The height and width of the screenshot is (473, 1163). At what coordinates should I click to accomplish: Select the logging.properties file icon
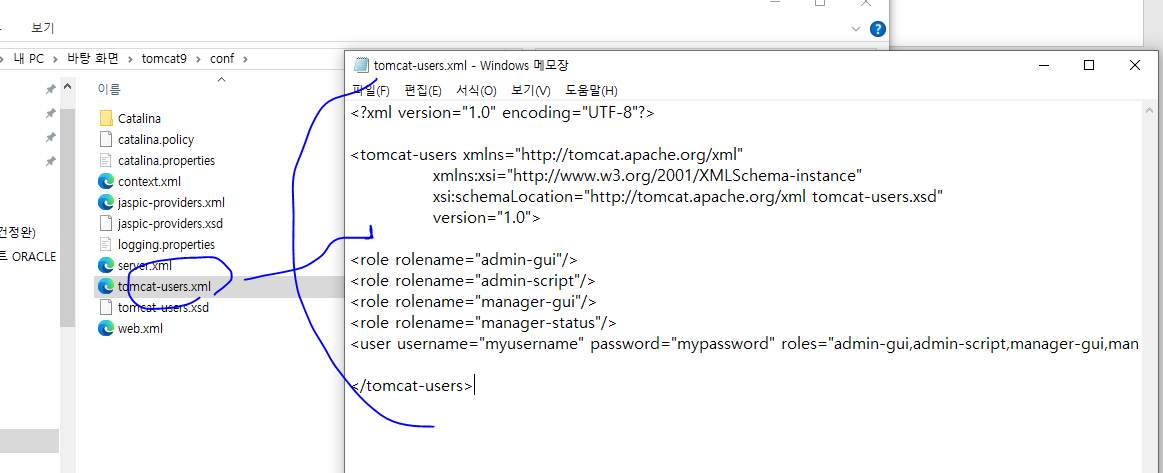coord(105,244)
